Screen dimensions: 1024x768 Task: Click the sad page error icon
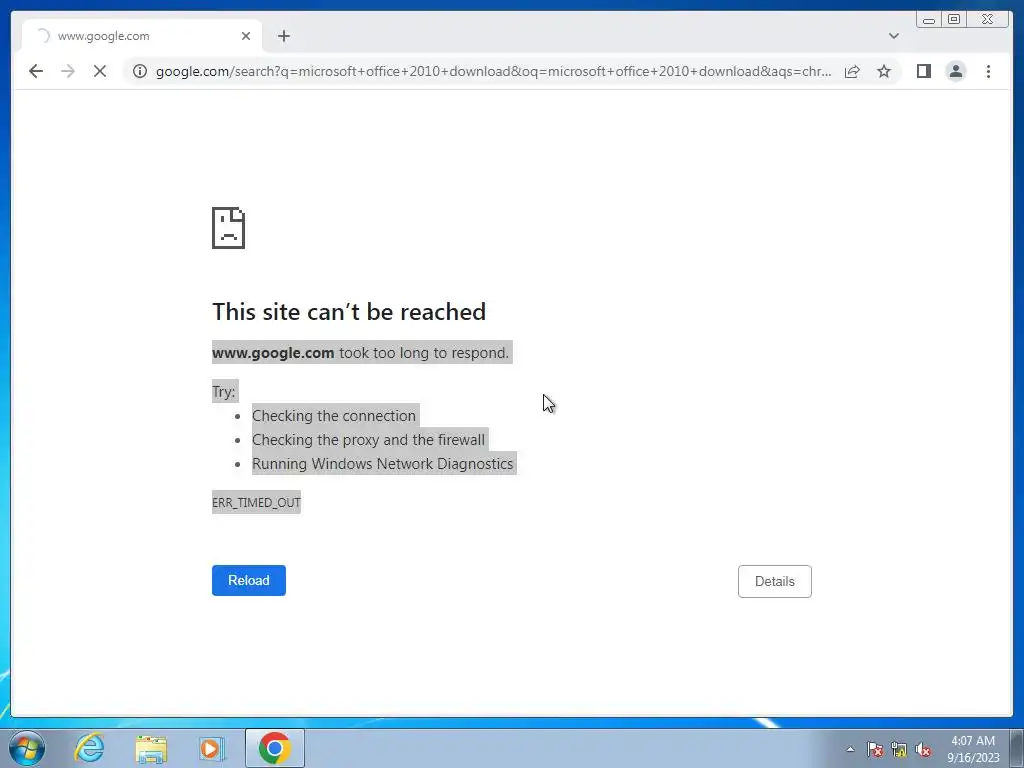point(229,228)
